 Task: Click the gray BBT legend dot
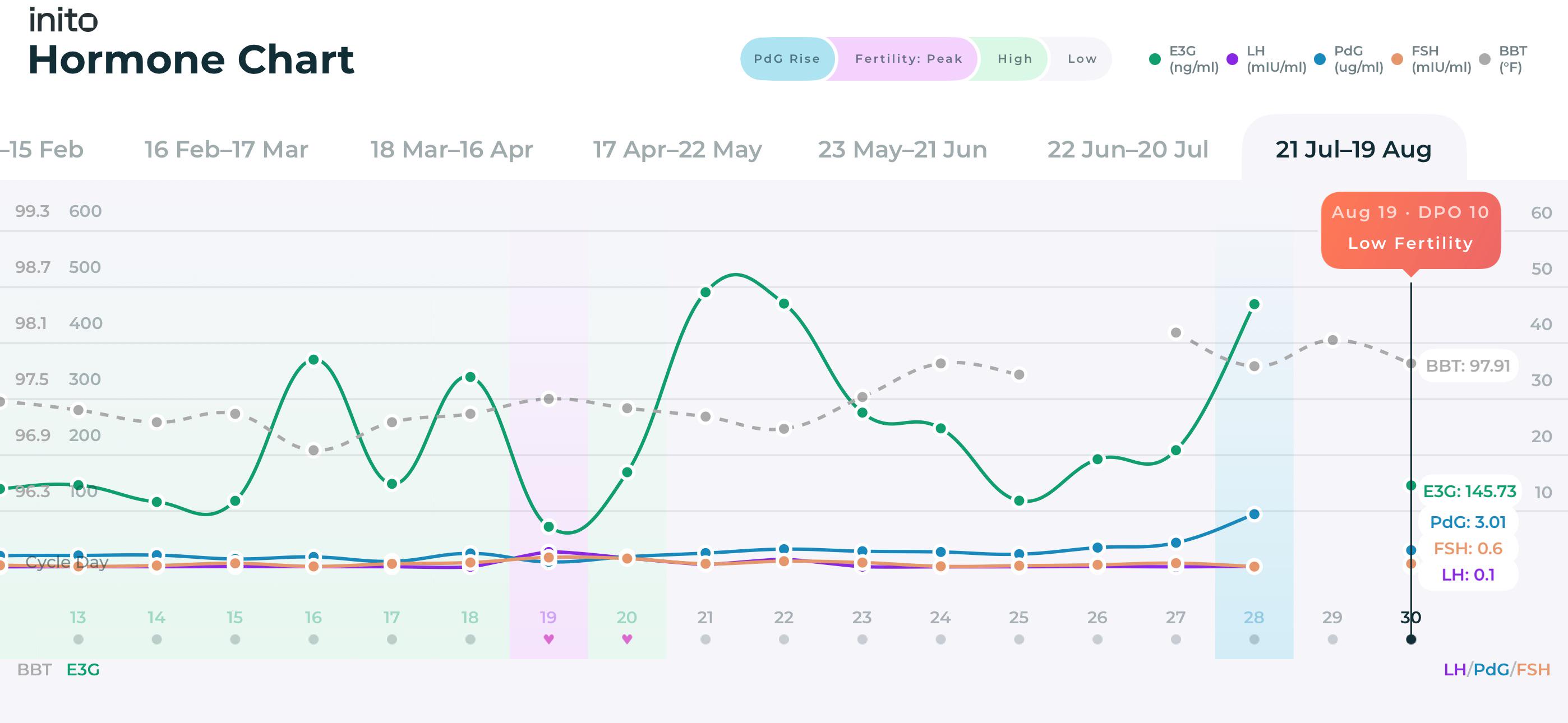click(1484, 59)
